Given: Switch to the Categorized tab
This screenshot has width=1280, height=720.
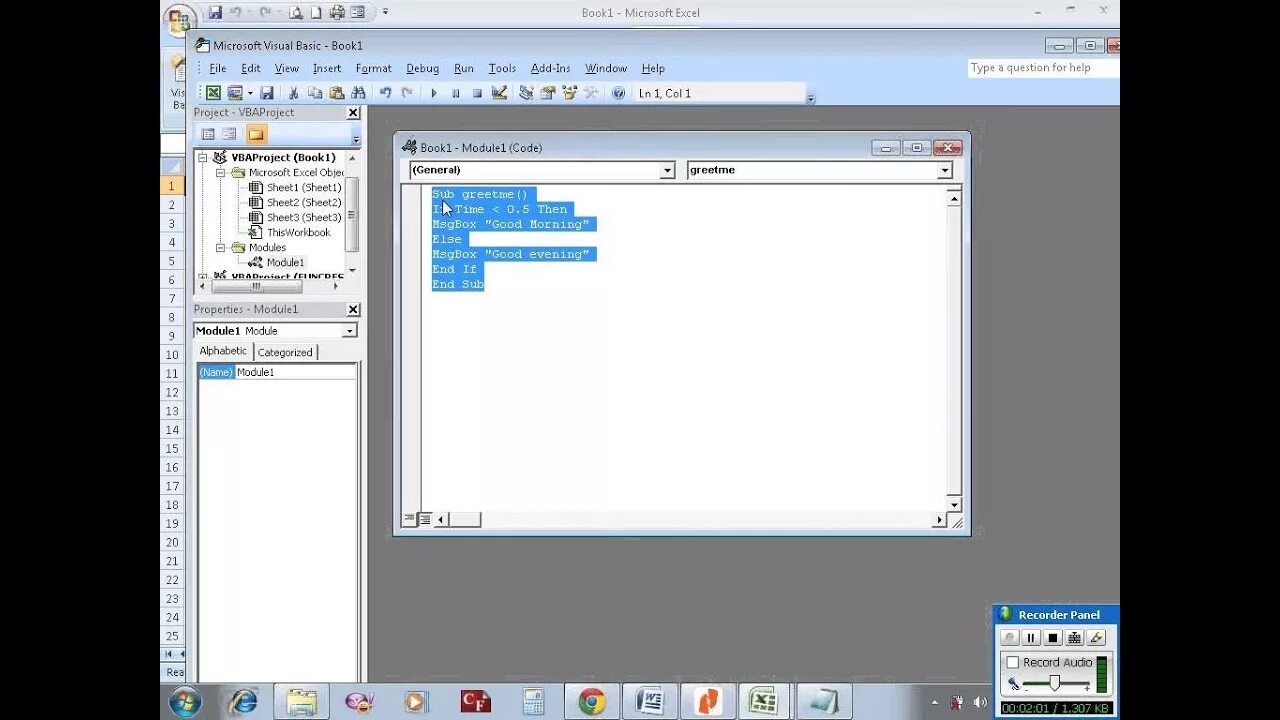Looking at the screenshot, I should click(285, 352).
